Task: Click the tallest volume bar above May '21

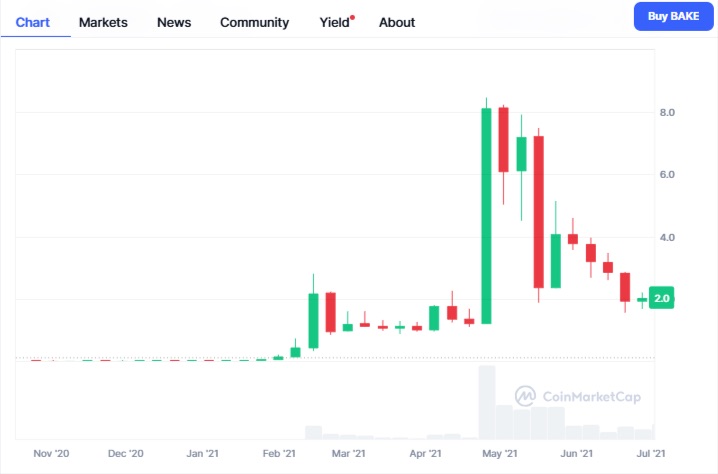Action: pos(487,402)
